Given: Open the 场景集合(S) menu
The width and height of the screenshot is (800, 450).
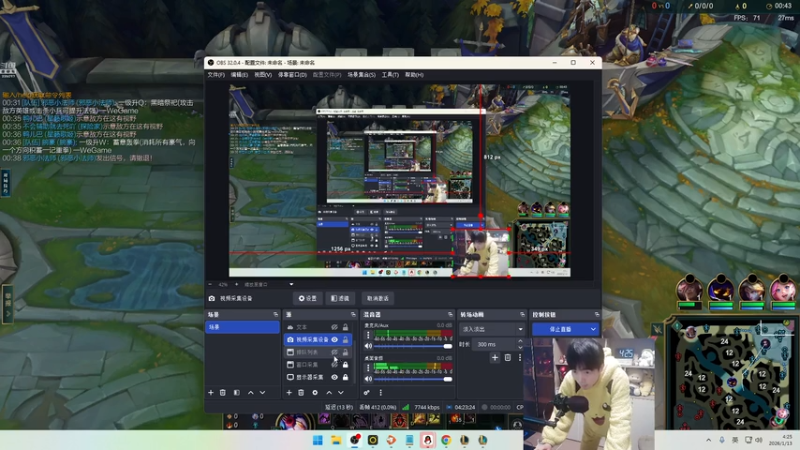Looking at the screenshot, I should tap(362, 74).
